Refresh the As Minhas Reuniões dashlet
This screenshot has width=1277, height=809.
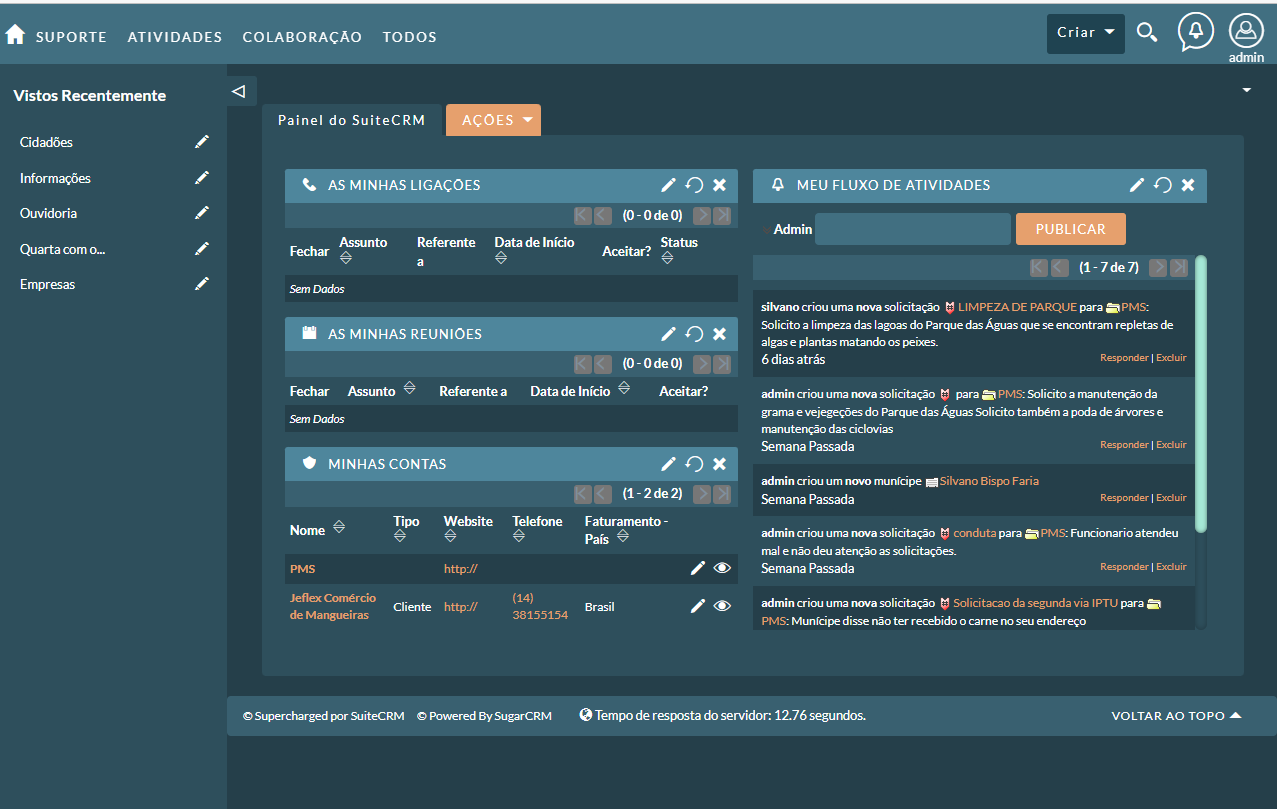[x=694, y=334]
